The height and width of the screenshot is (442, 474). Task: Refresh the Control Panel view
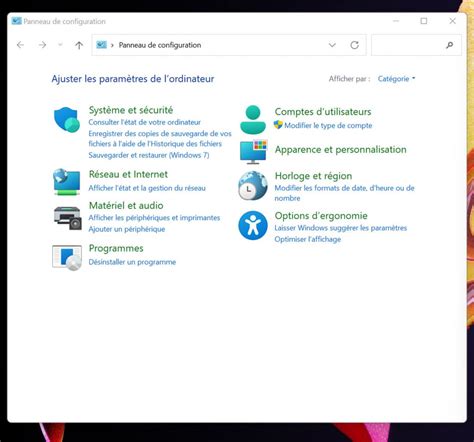click(355, 45)
